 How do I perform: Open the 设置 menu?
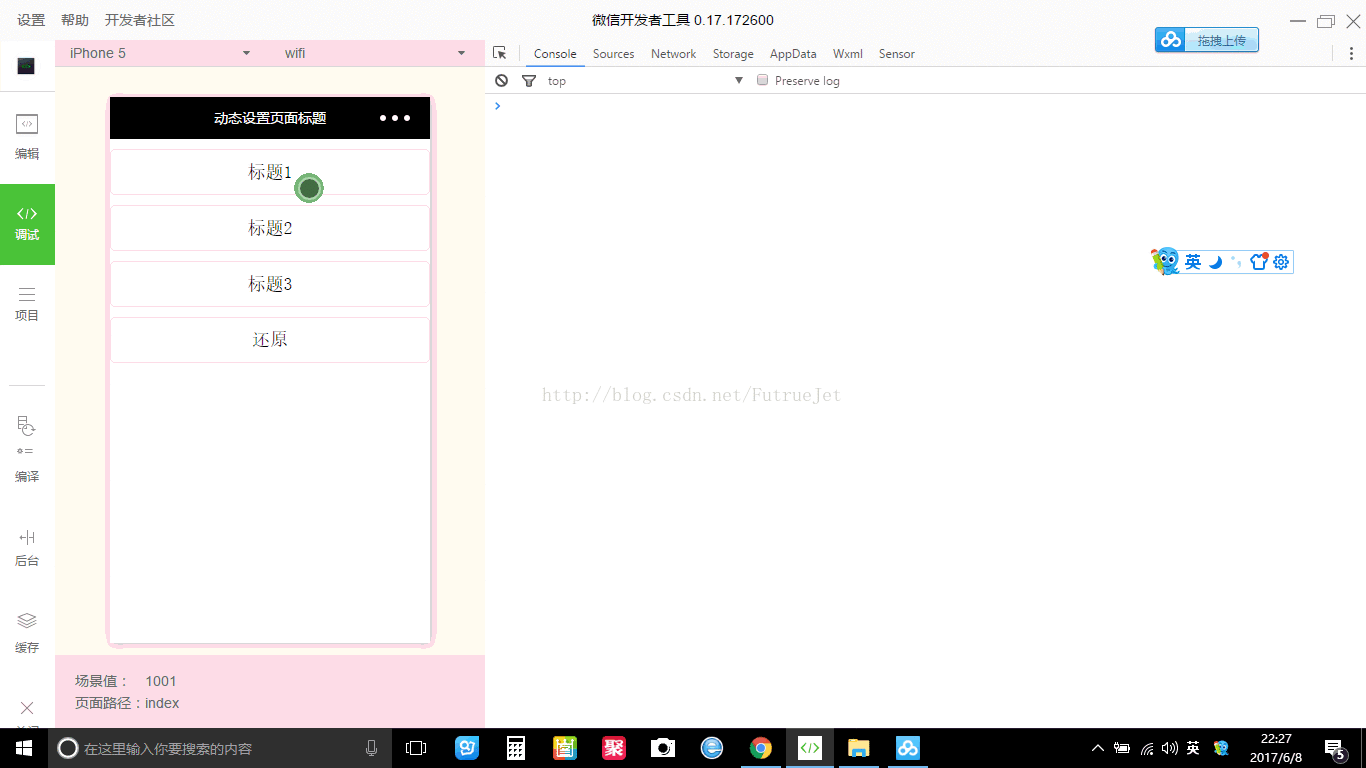tap(31, 20)
